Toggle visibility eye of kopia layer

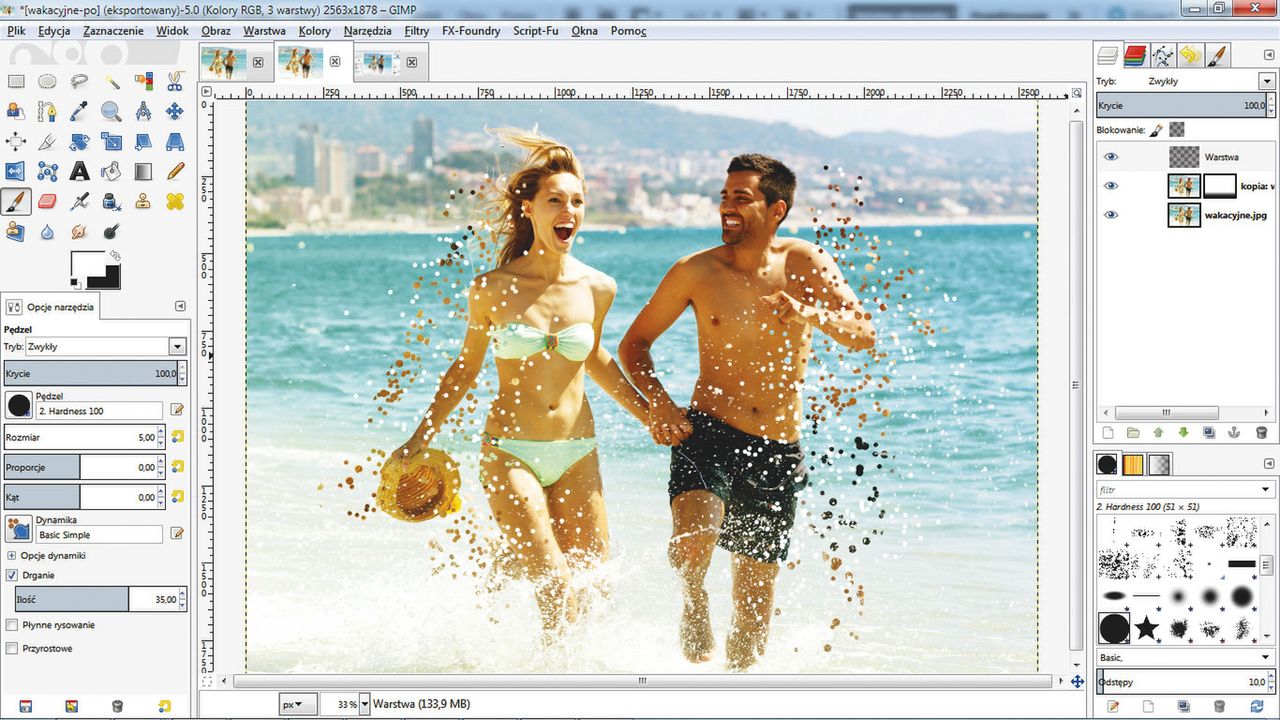(x=1110, y=186)
